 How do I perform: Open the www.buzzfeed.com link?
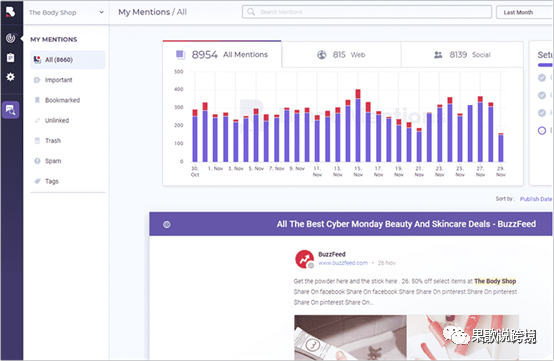tap(343, 263)
